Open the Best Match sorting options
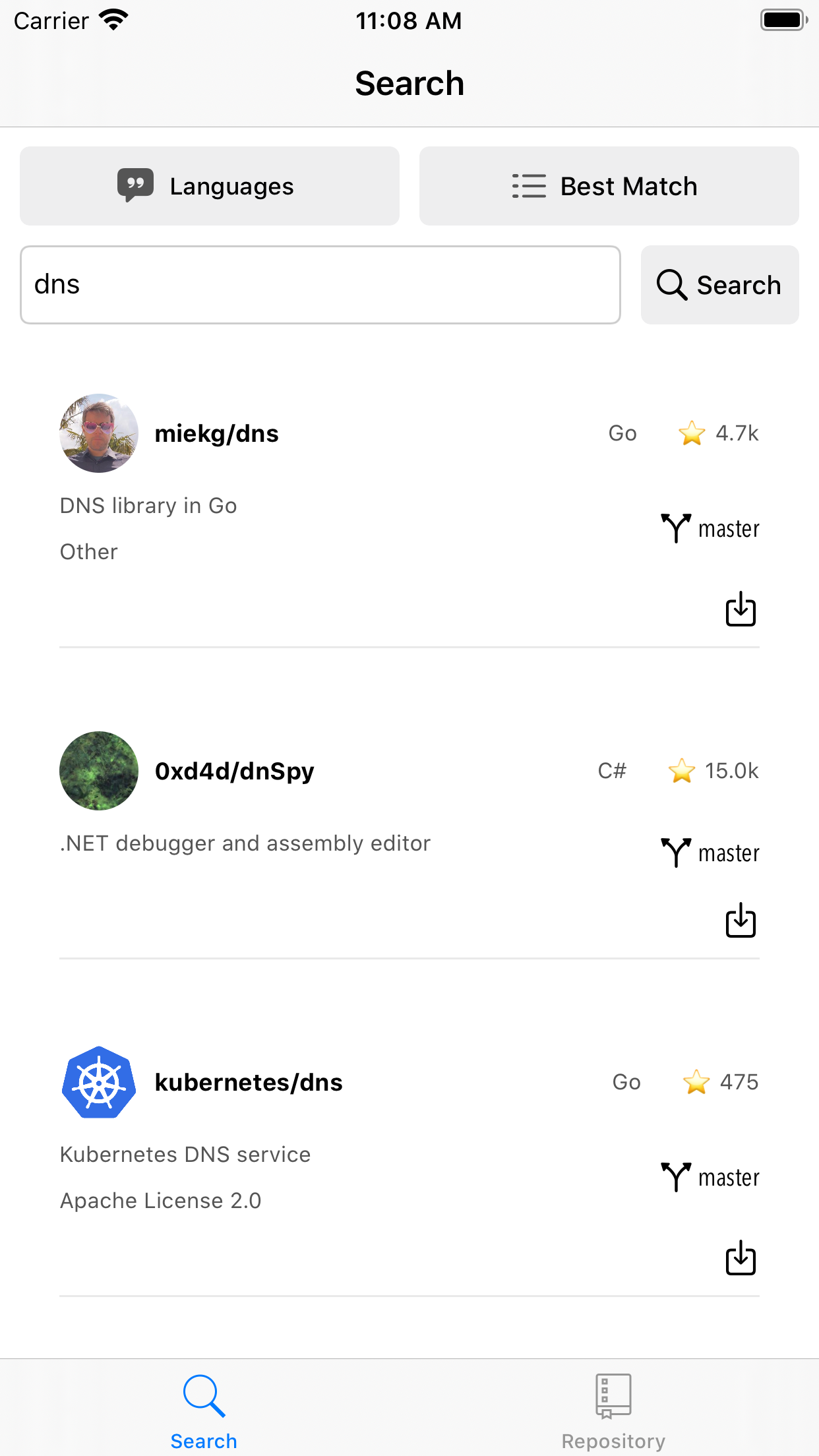819x1456 pixels. click(608, 185)
